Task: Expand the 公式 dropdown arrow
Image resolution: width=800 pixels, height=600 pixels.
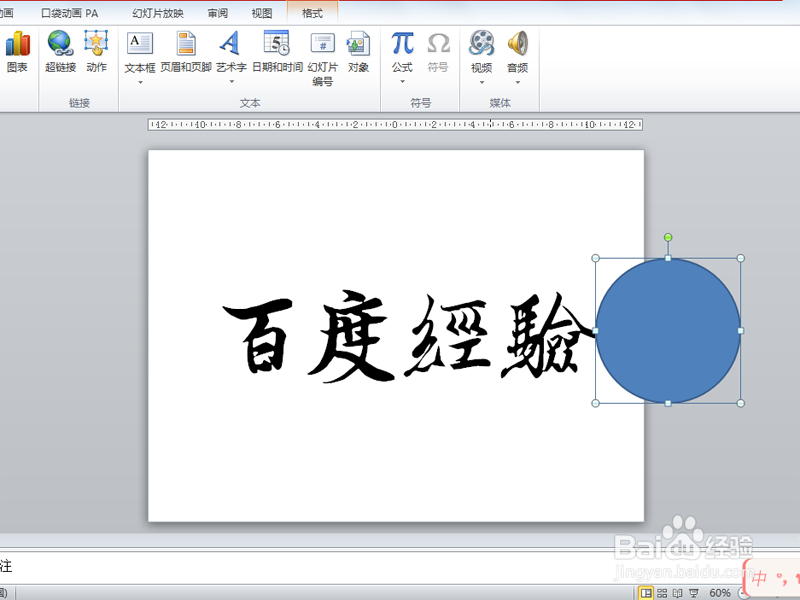Action: tap(402, 81)
